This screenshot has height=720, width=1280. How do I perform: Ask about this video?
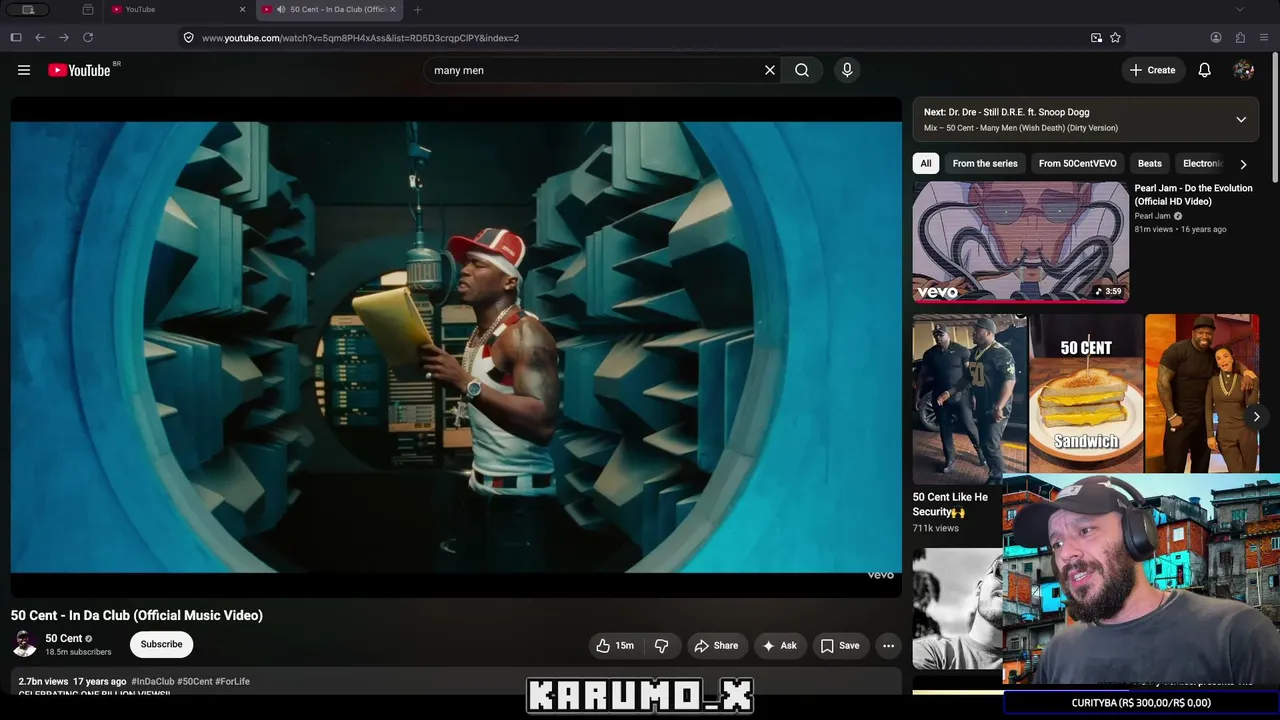(x=780, y=646)
